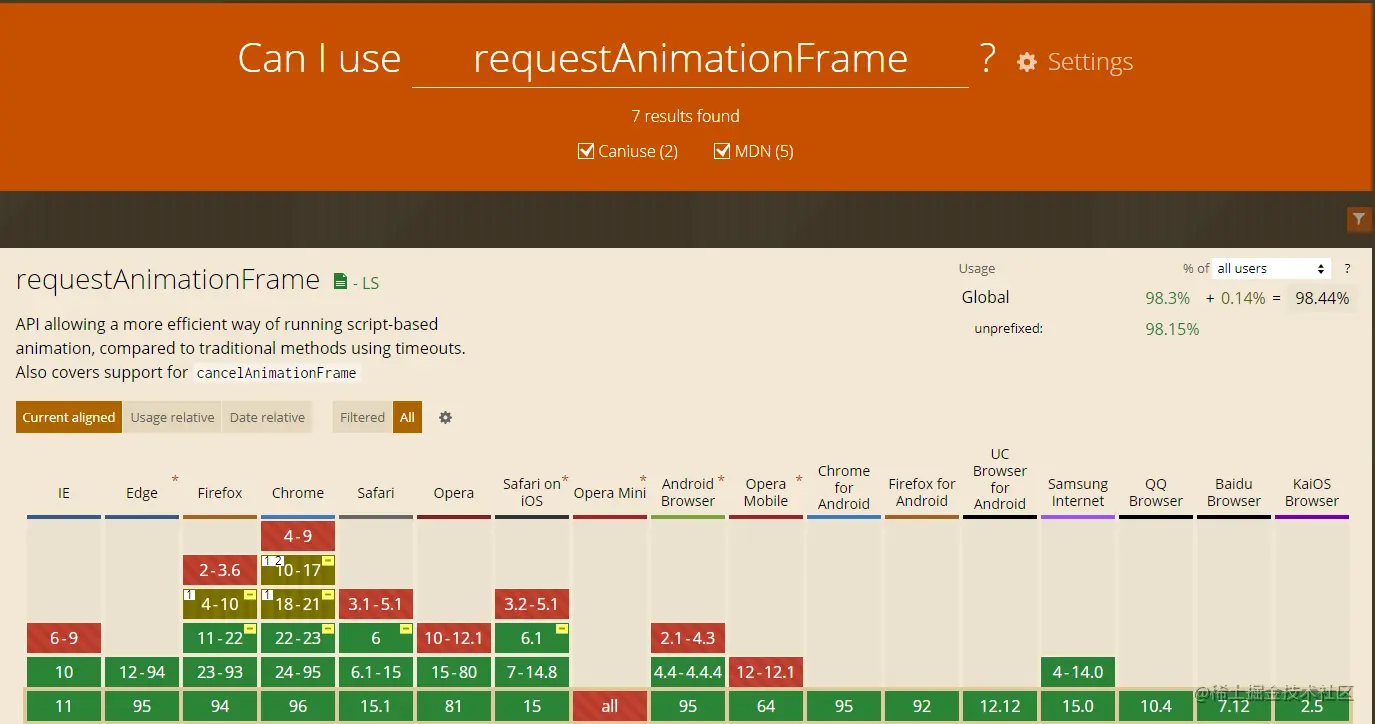Switch to Usage relative view
The width and height of the screenshot is (1375, 724).
click(172, 417)
